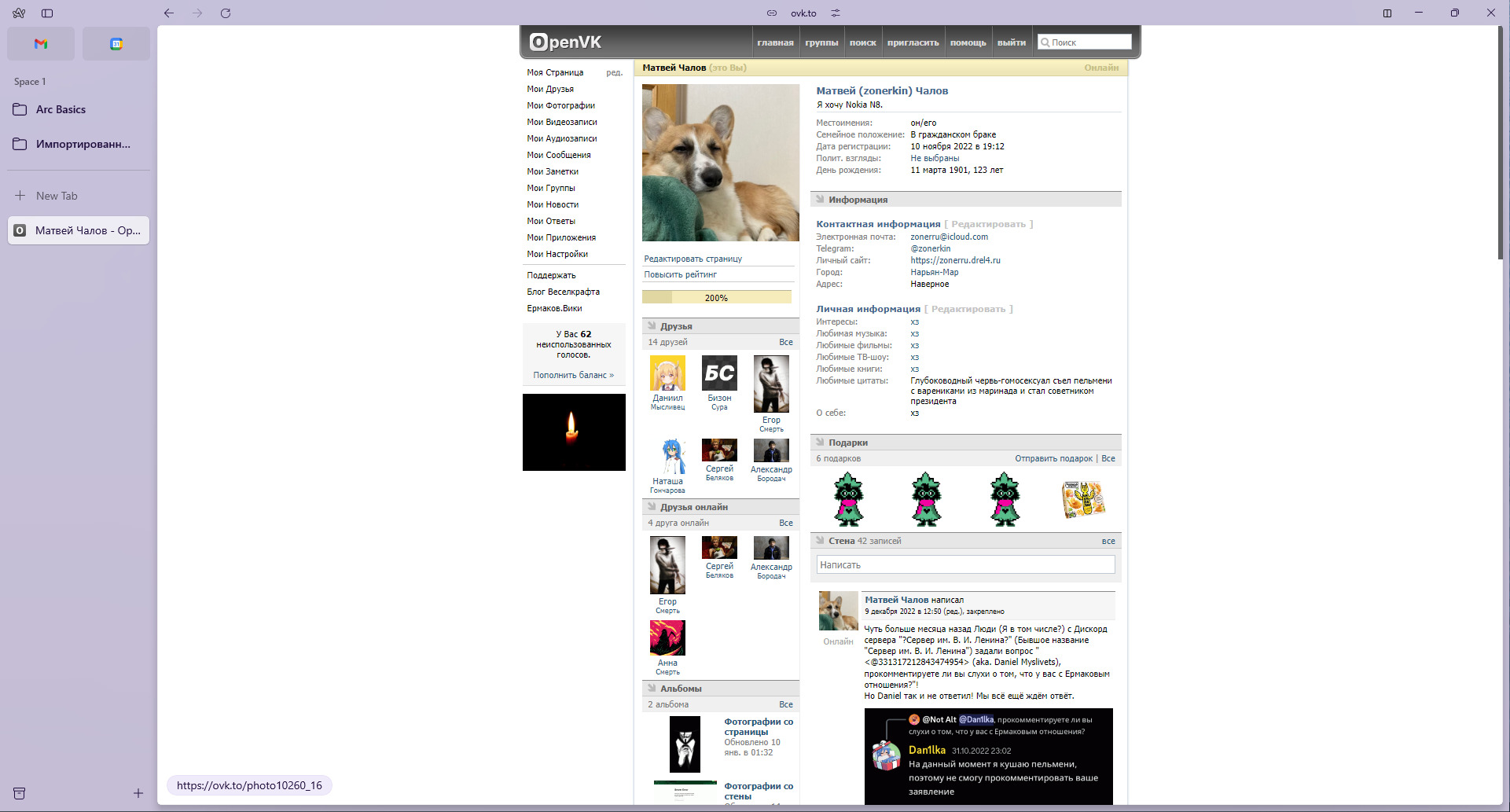The width and height of the screenshot is (1510, 812).
Task: Go back with the left arrow icon
Action: [168, 13]
